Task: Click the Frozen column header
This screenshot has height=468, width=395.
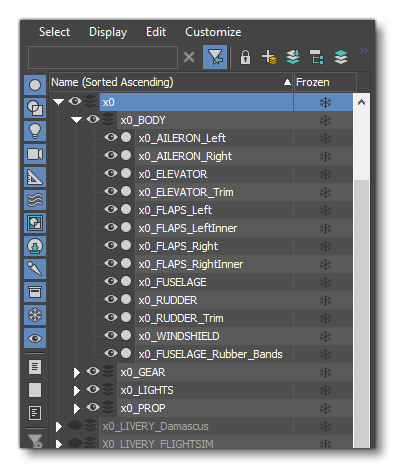Action: pos(325,82)
